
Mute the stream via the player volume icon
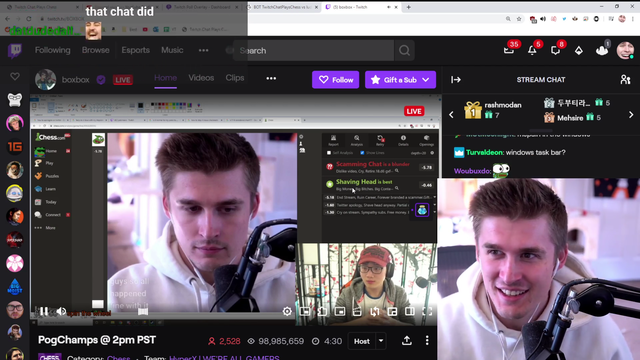[61, 311]
